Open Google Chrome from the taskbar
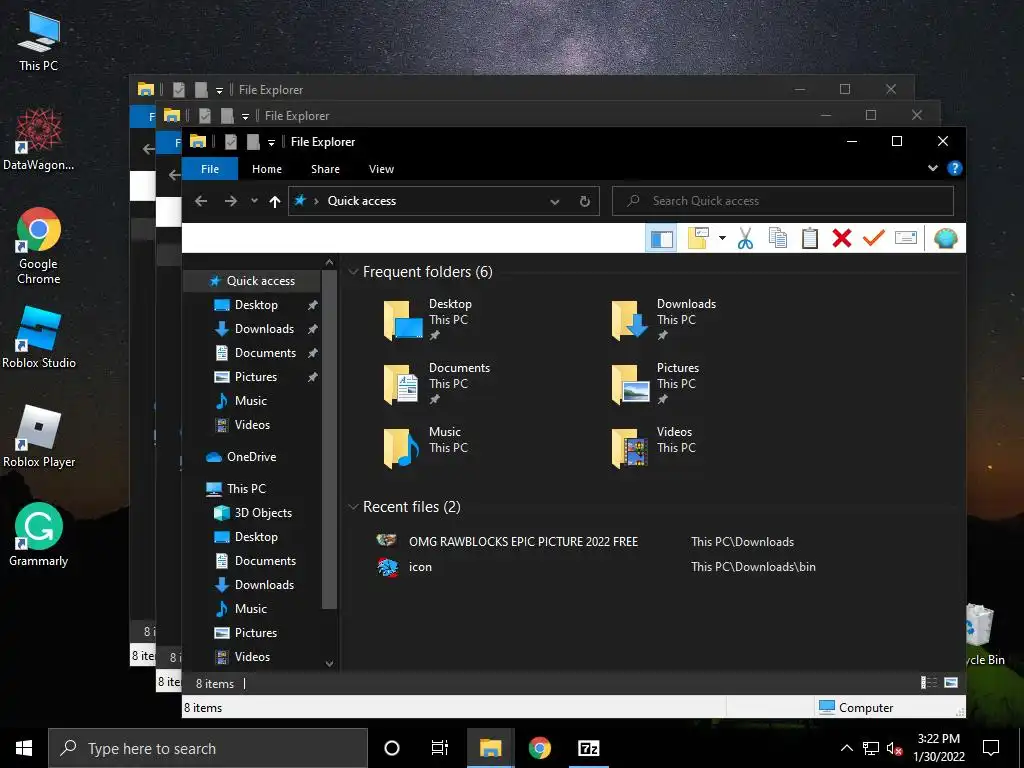This screenshot has width=1024, height=768. click(x=539, y=748)
